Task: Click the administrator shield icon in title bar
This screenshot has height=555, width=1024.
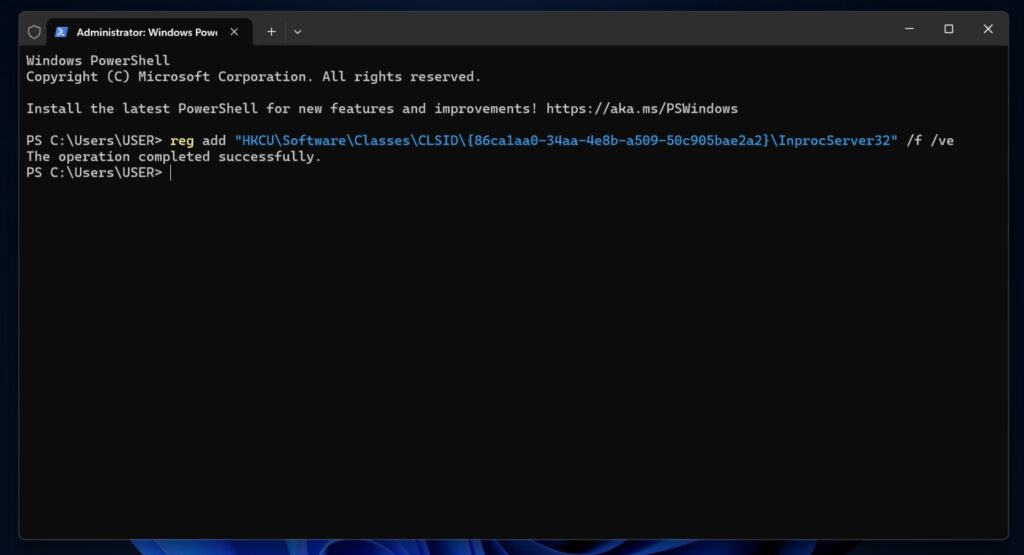Action: (34, 31)
